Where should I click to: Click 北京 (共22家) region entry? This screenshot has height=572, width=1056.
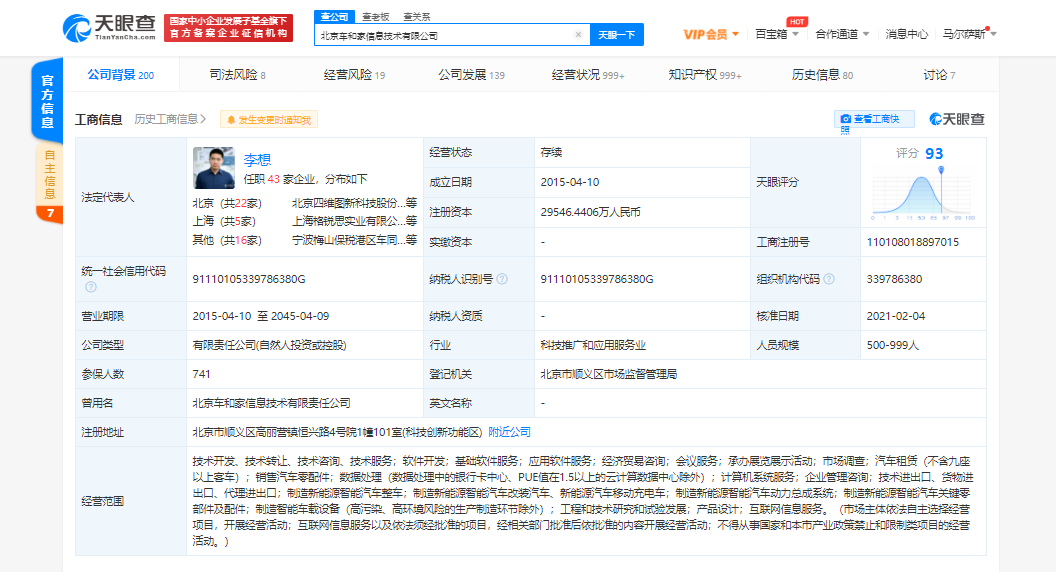[227, 203]
